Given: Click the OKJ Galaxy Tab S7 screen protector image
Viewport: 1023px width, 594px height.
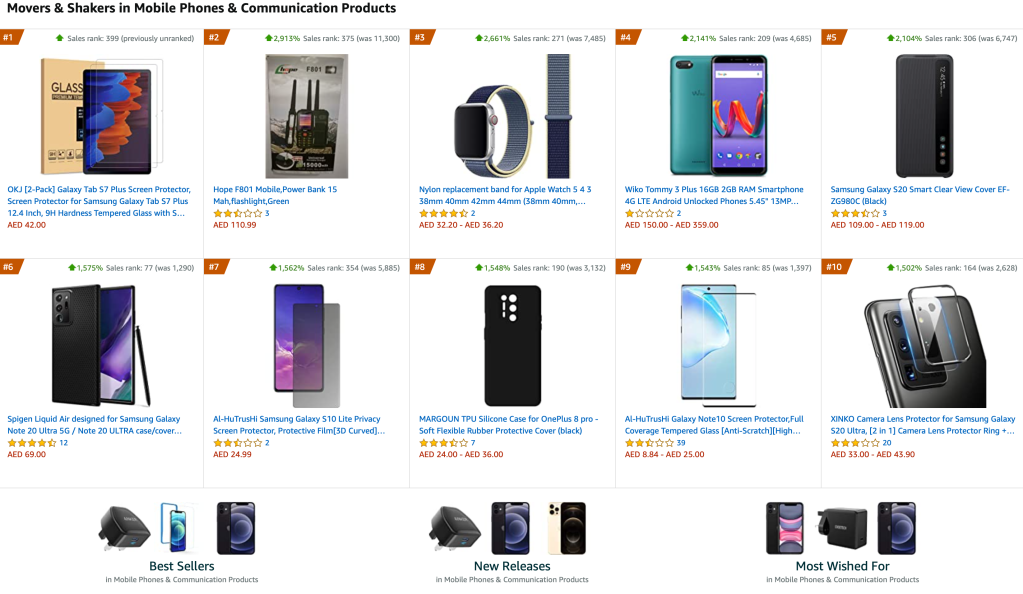Looking at the screenshot, I should click(100, 115).
